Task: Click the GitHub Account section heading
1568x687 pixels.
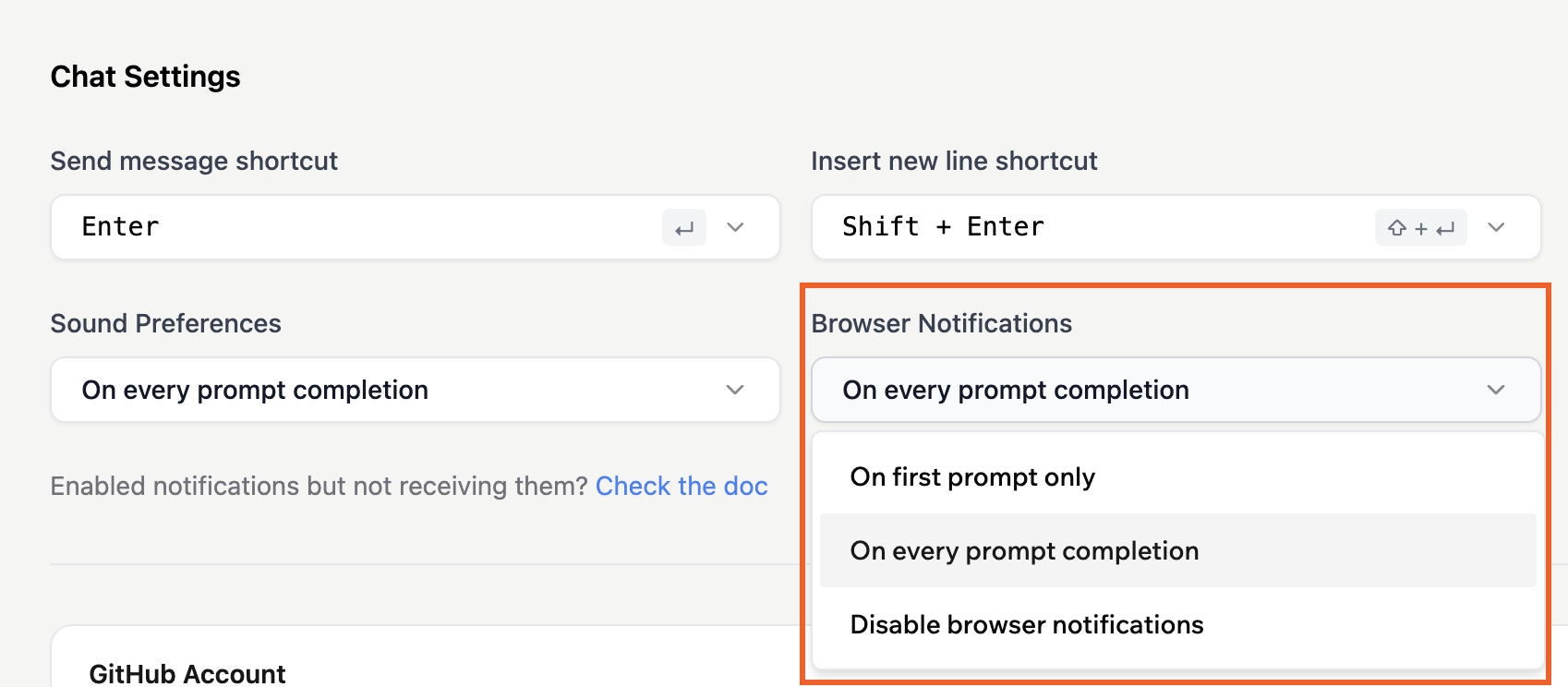Action: click(x=187, y=673)
